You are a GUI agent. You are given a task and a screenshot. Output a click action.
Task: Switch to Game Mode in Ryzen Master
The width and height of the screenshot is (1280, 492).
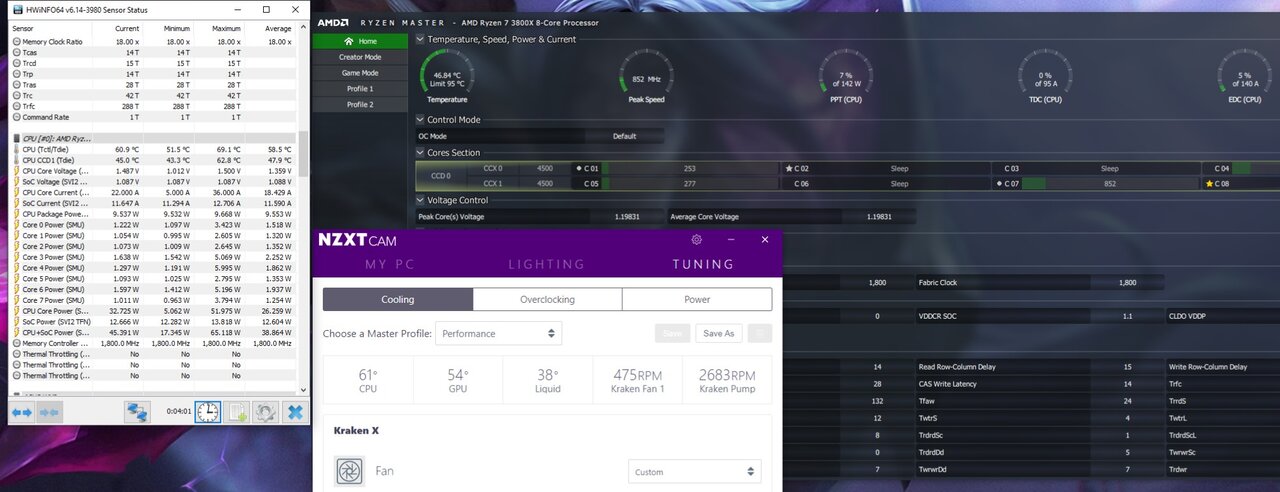pyautogui.click(x=360, y=73)
